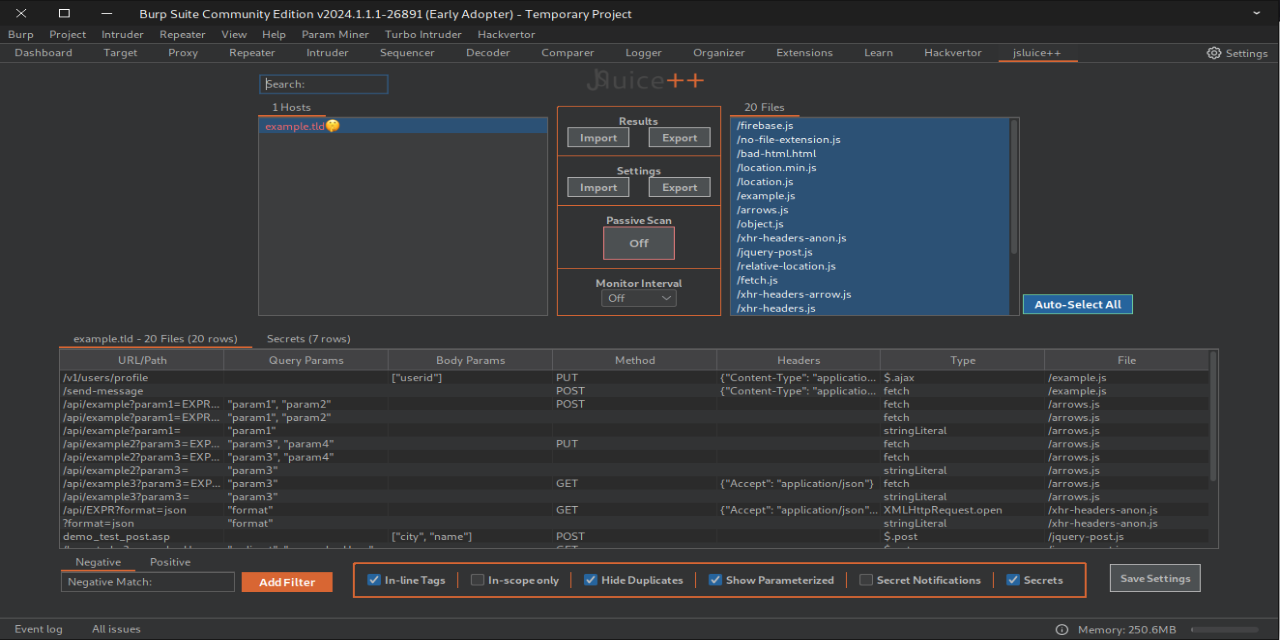Switch to the Positive filter tab
This screenshot has height=640, width=1280.
(170, 561)
